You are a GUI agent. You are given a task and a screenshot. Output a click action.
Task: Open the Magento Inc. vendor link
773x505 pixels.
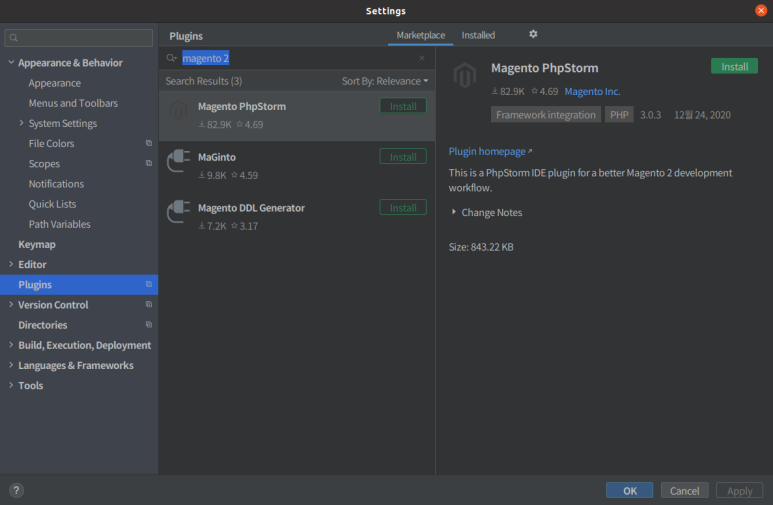coord(592,91)
